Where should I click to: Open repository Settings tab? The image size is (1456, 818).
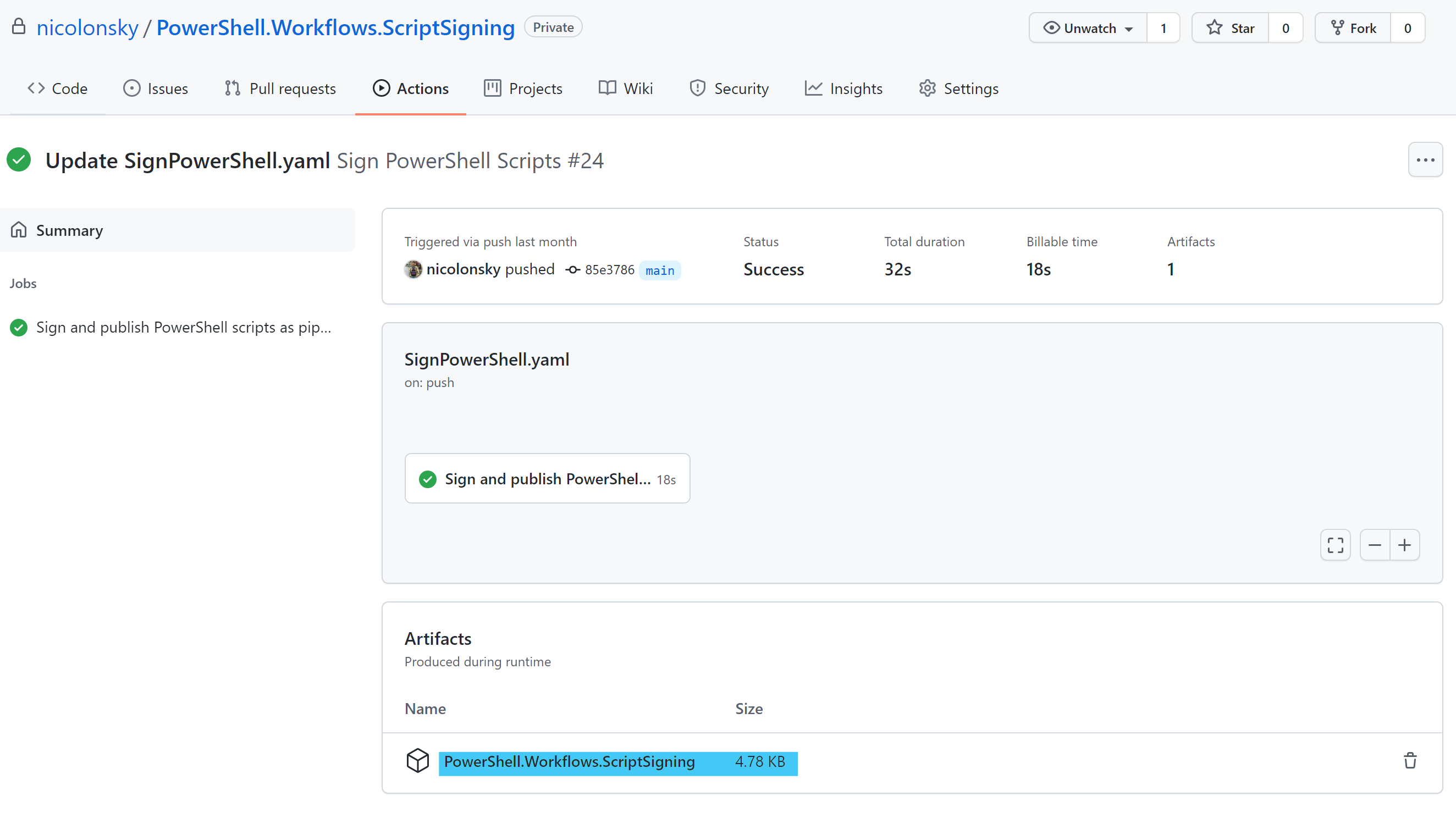coord(958,88)
